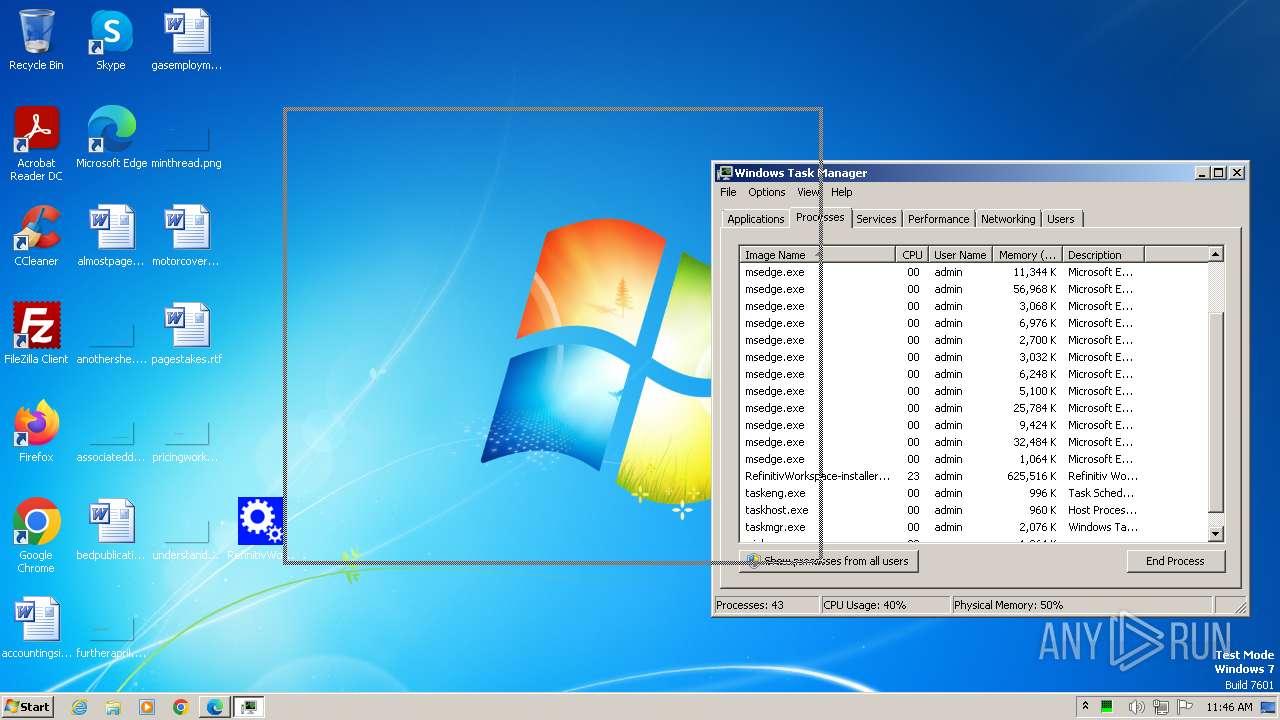The width and height of the screenshot is (1280, 720).
Task: Switch to the Applications tab
Action: [x=756, y=219]
